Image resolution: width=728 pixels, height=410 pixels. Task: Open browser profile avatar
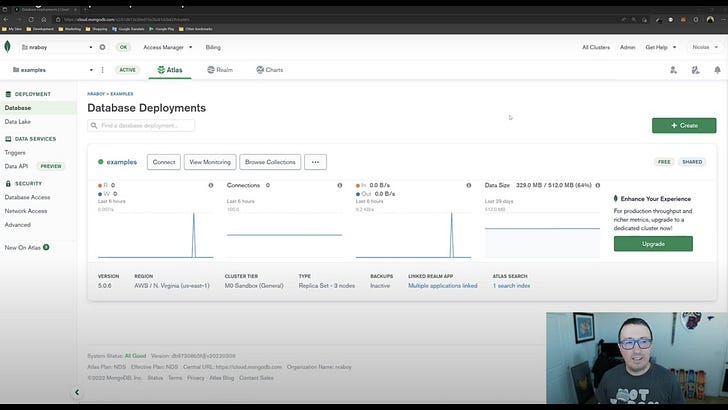coord(710,20)
